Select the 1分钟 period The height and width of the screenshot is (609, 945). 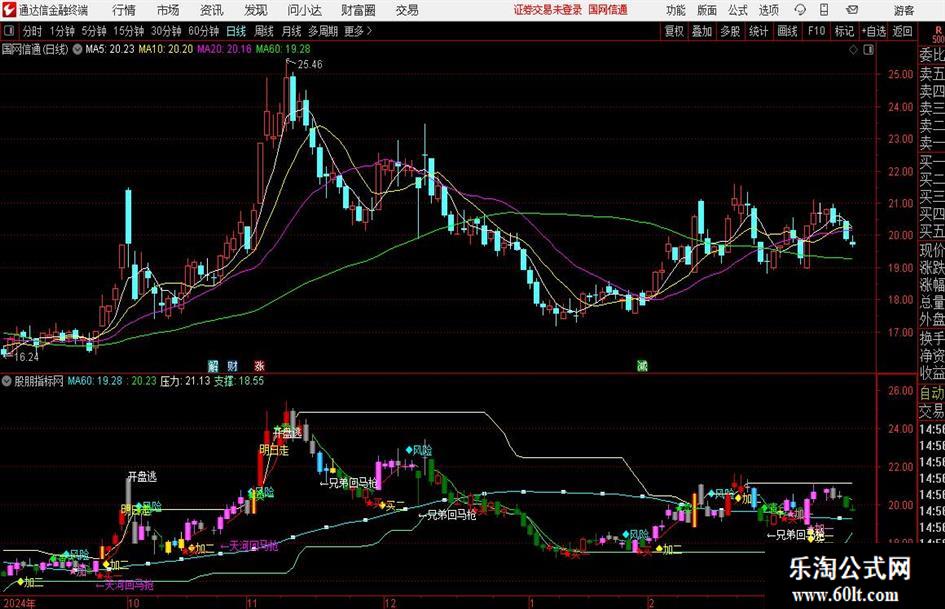tap(62, 31)
